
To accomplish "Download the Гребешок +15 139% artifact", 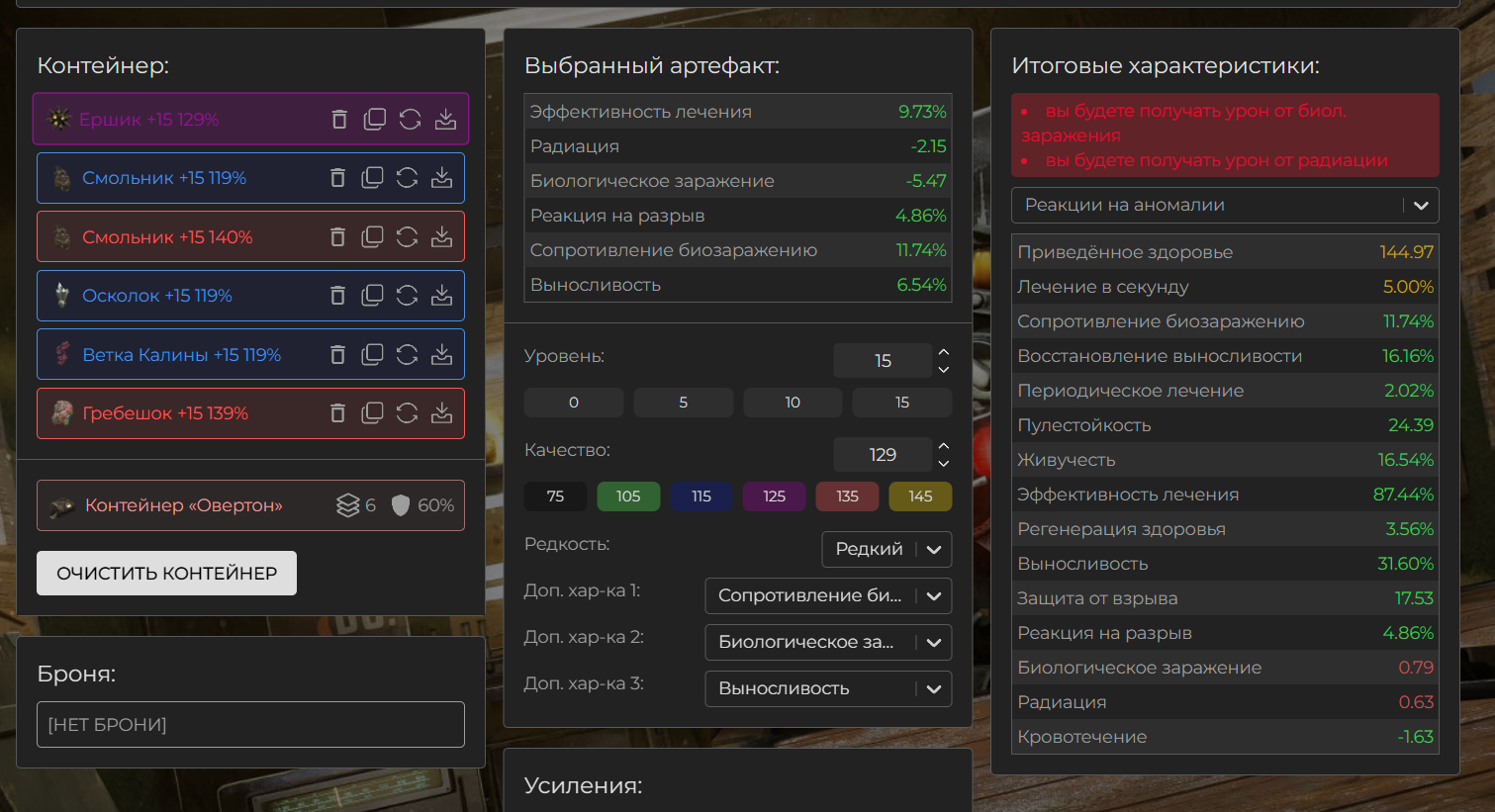I will 441,413.
